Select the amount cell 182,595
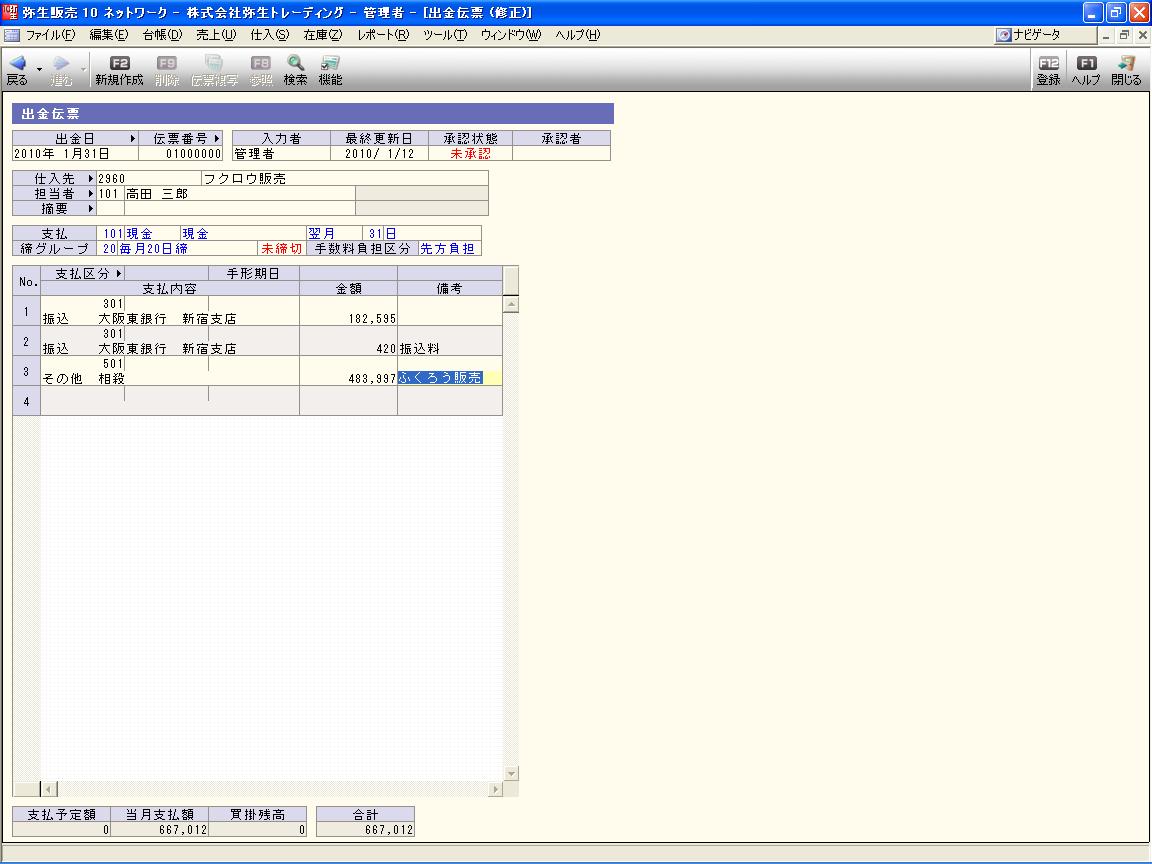Image resolution: width=1152 pixels, height=864 pixels. (x=348, y=312)
